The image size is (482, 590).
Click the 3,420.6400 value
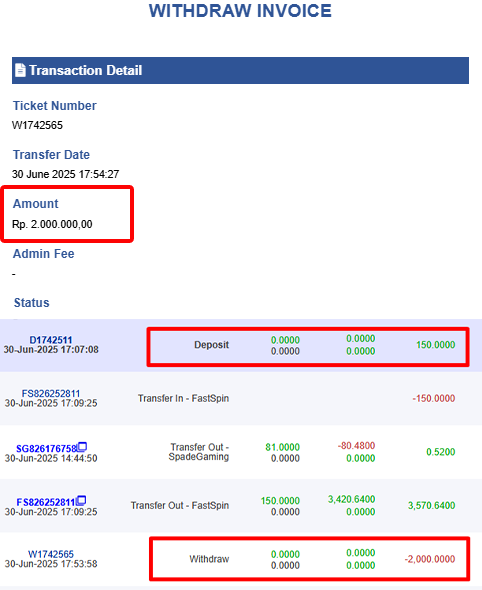coord(351,499)
